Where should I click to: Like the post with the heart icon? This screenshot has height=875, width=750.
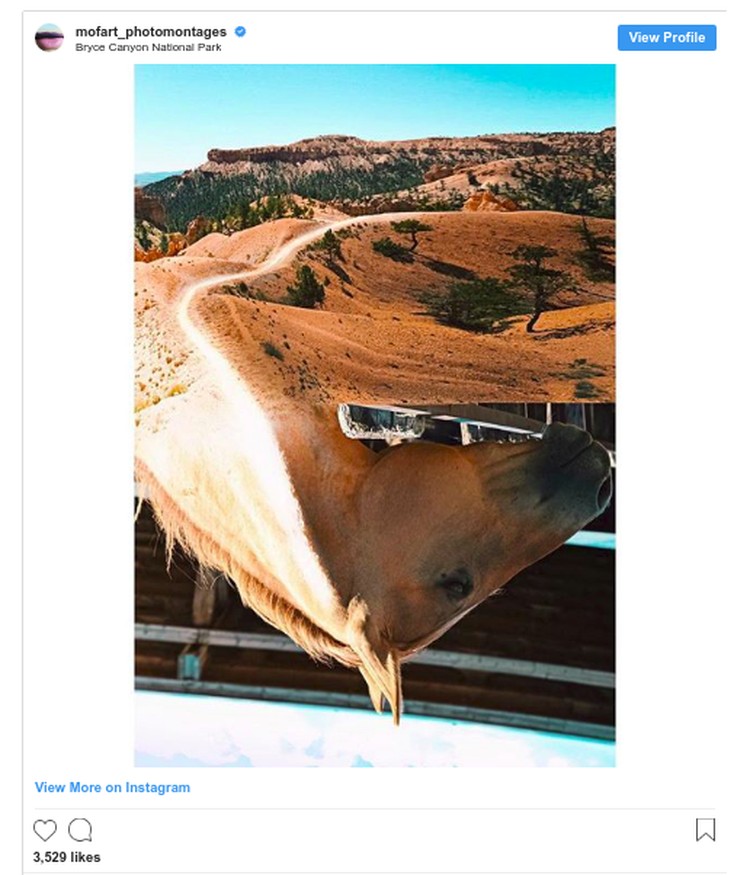pos(45,830)
